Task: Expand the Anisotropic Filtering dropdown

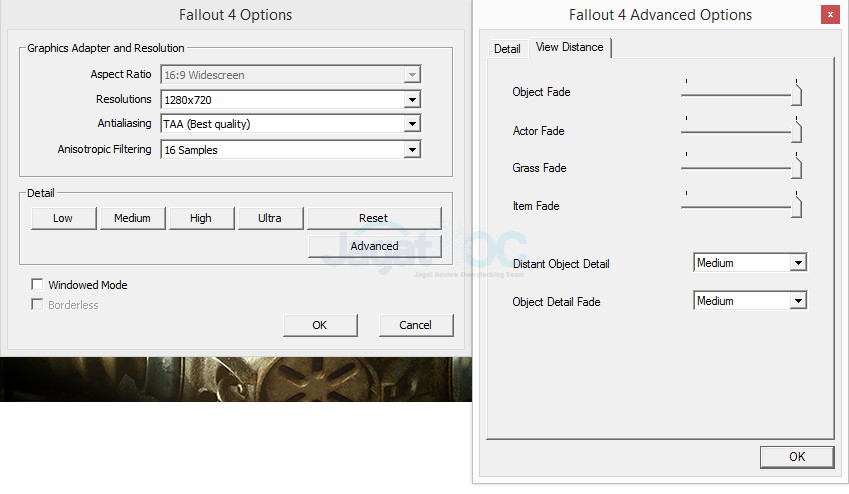Action: click(411, 150)
